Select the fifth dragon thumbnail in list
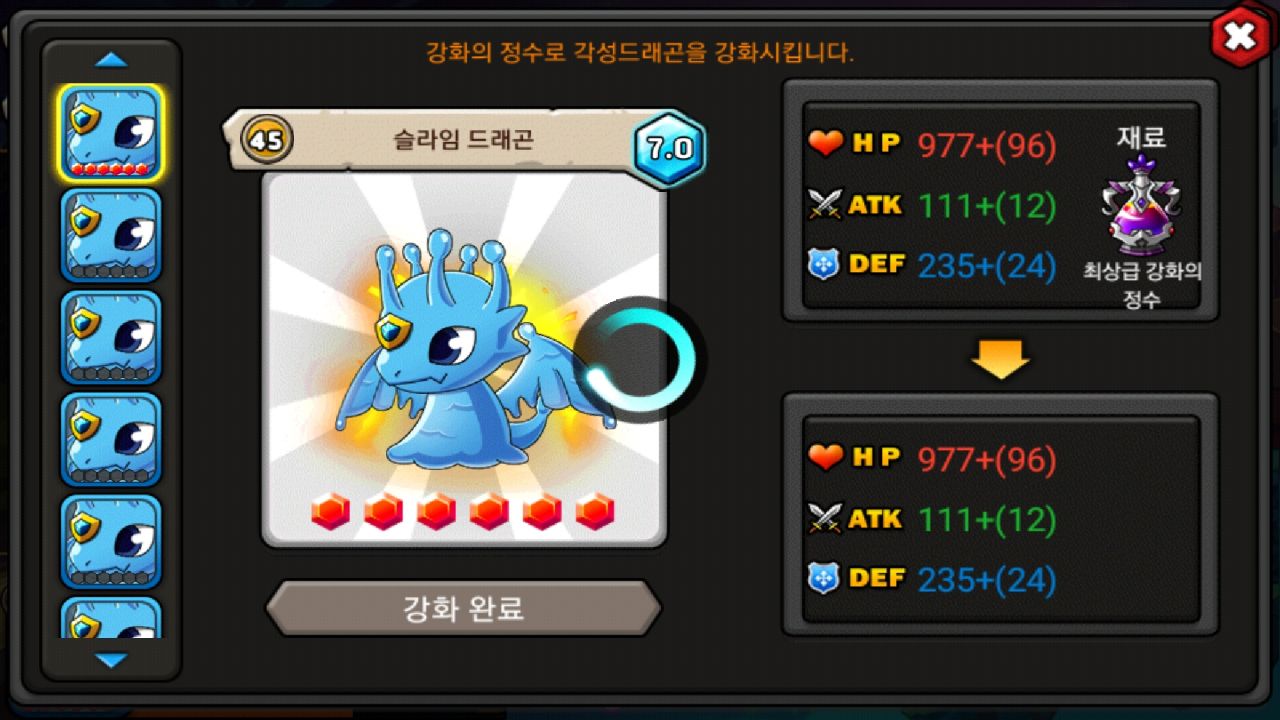 (111, 541)
